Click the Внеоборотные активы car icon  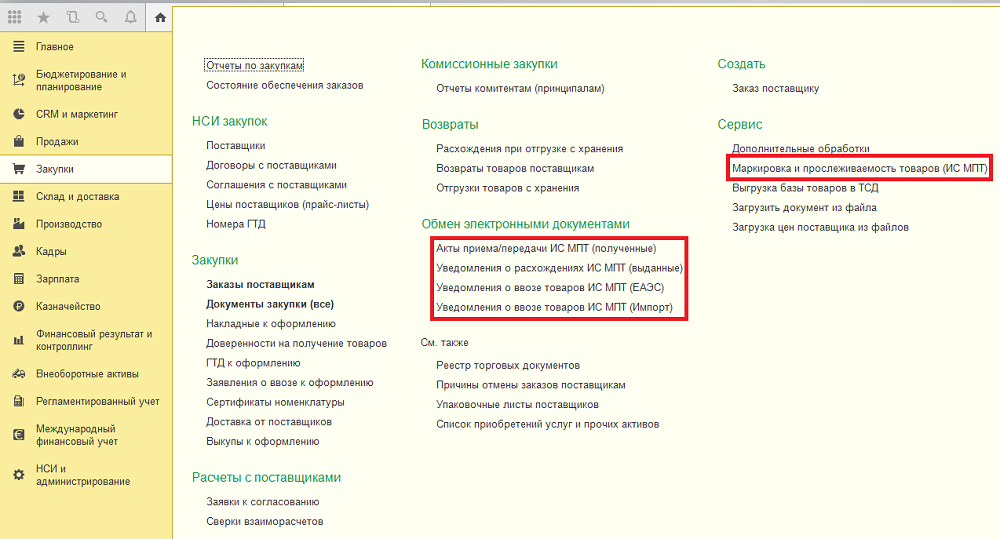(18, 374)
